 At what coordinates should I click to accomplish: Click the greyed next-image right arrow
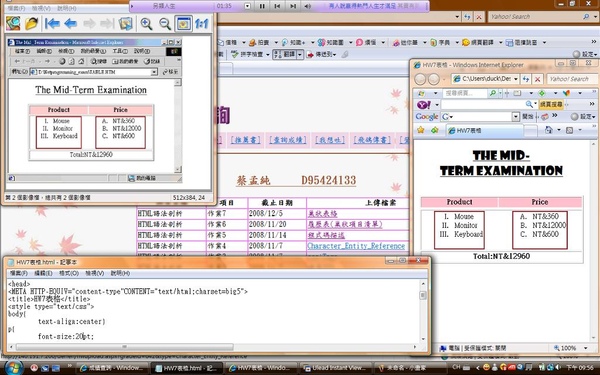pos(89,24)
